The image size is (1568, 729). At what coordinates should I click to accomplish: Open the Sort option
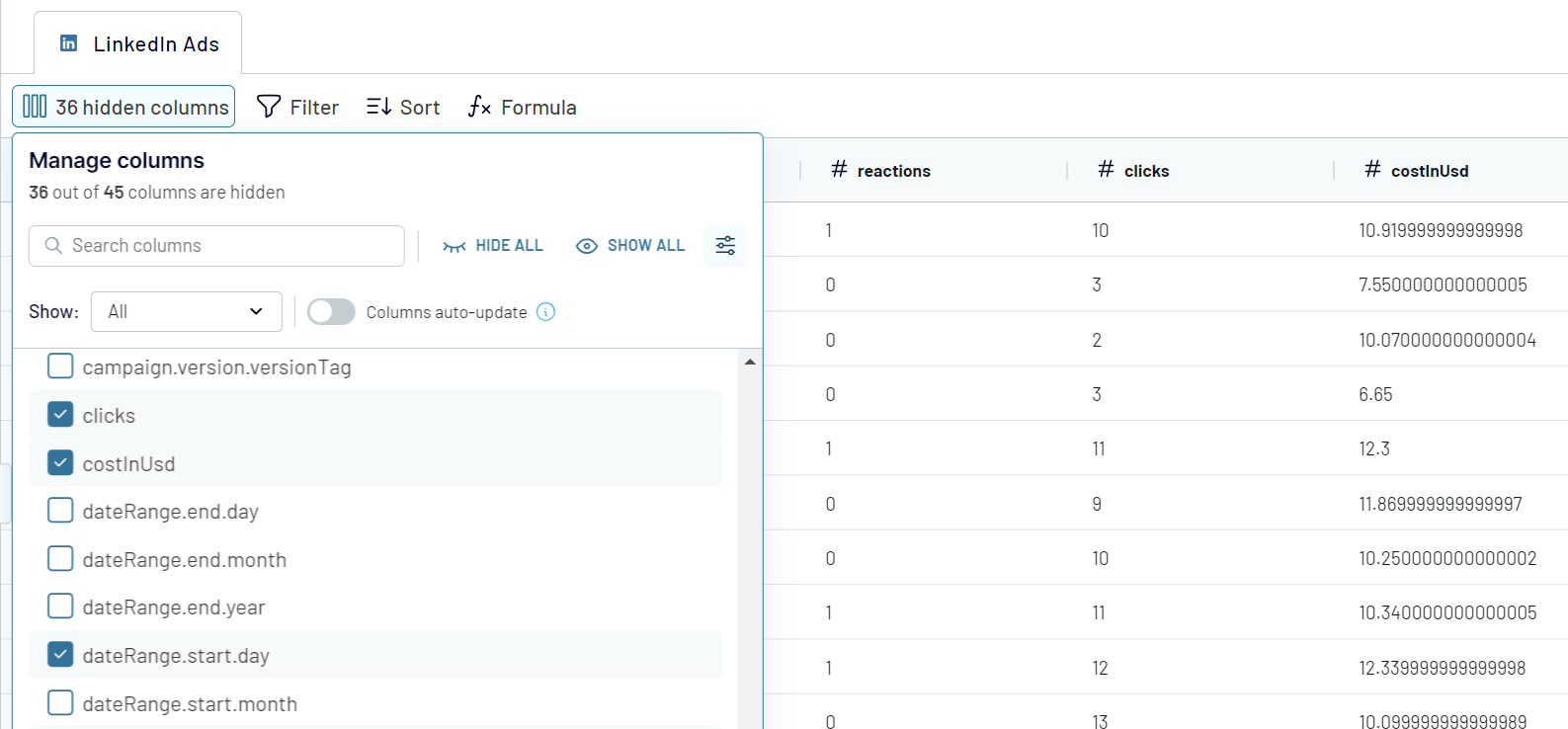point(403,107)
